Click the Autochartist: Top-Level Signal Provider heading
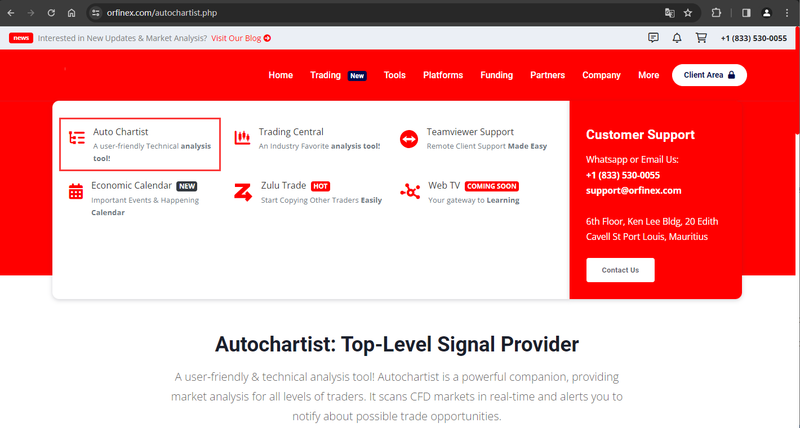This screenshot has width=800, height=428. (396, 344)
